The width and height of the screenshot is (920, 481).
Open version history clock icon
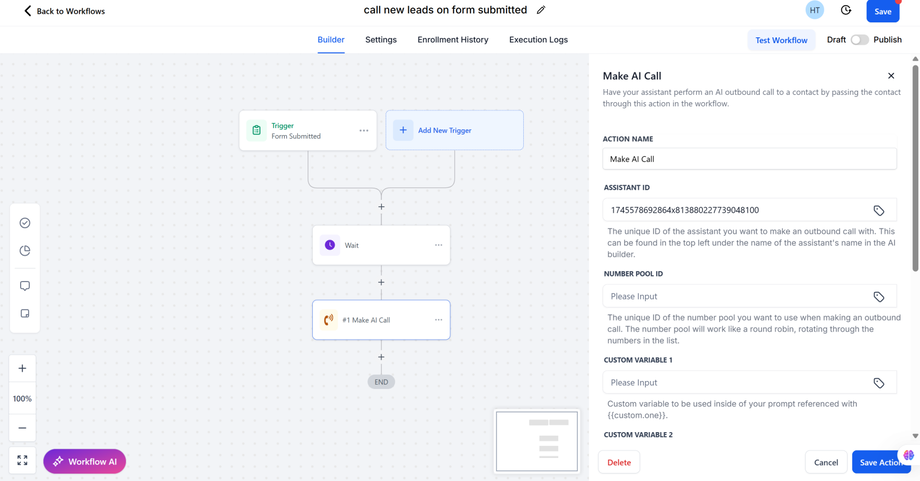[x=846, y=10]
